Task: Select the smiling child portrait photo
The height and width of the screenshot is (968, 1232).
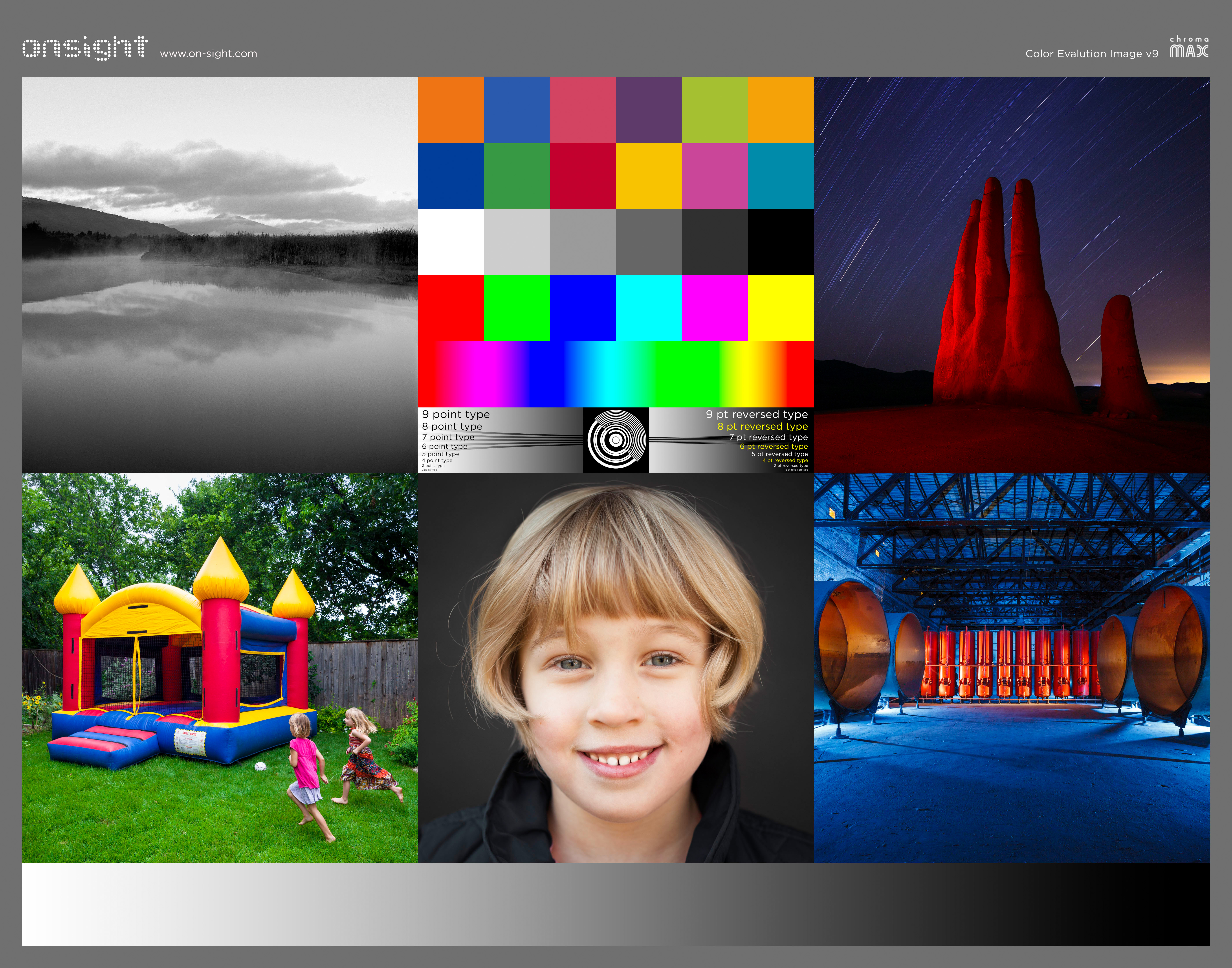Action: (x=616, y=668)
